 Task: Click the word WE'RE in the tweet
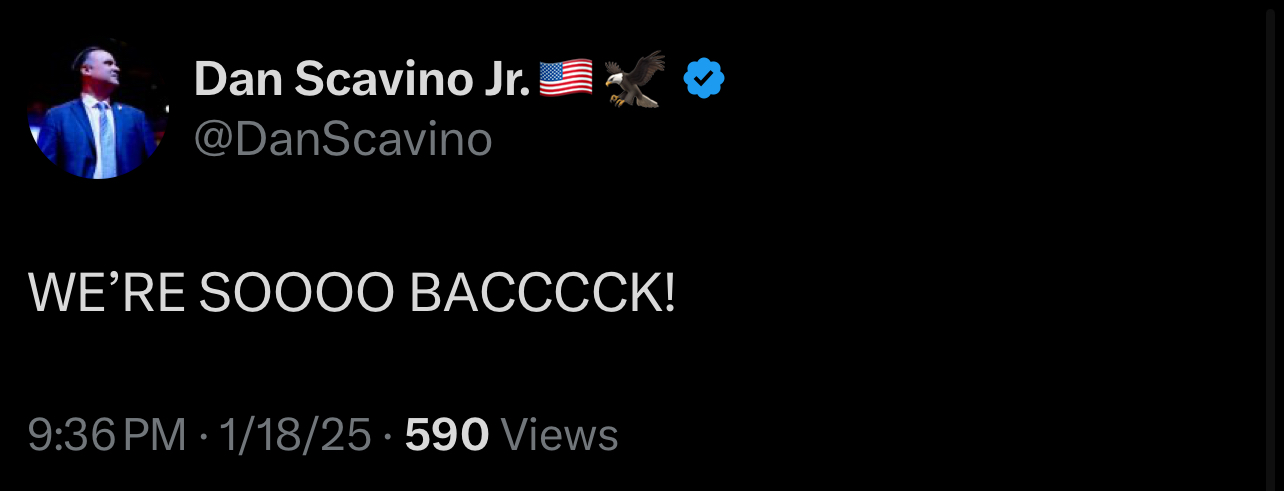[106, 292]
